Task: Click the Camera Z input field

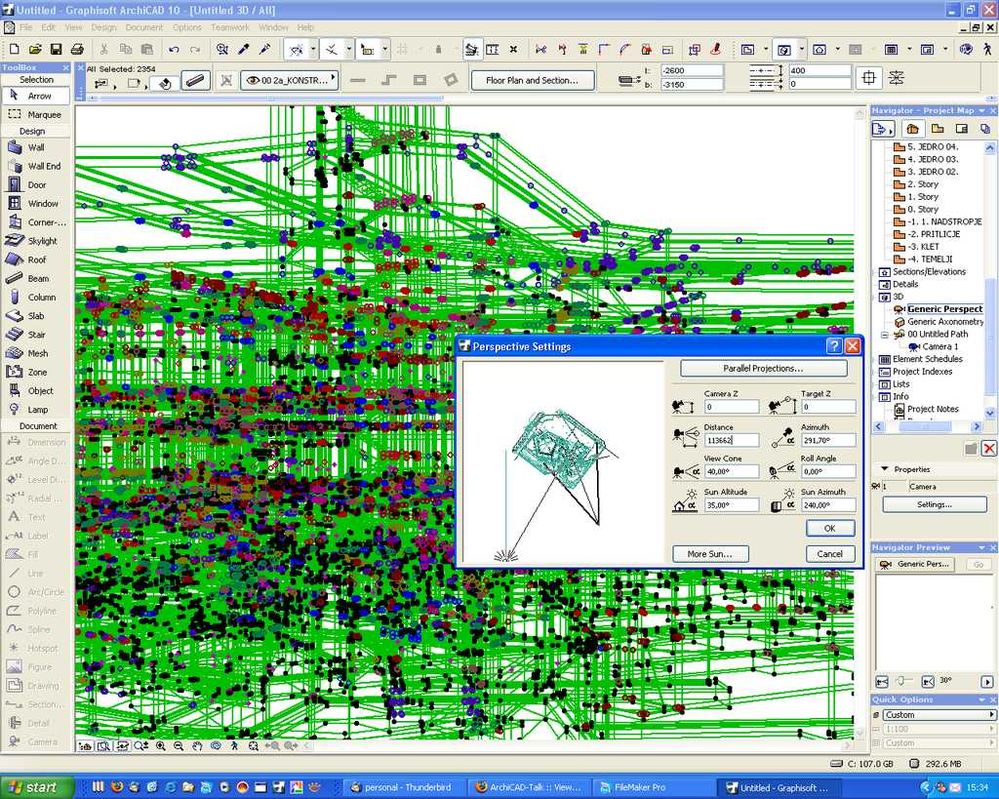Action: click(731, 407)
